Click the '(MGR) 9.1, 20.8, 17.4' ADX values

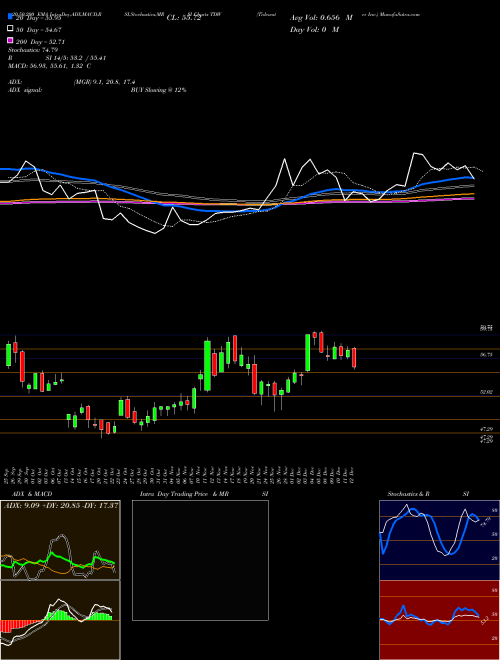pos(104,82)
